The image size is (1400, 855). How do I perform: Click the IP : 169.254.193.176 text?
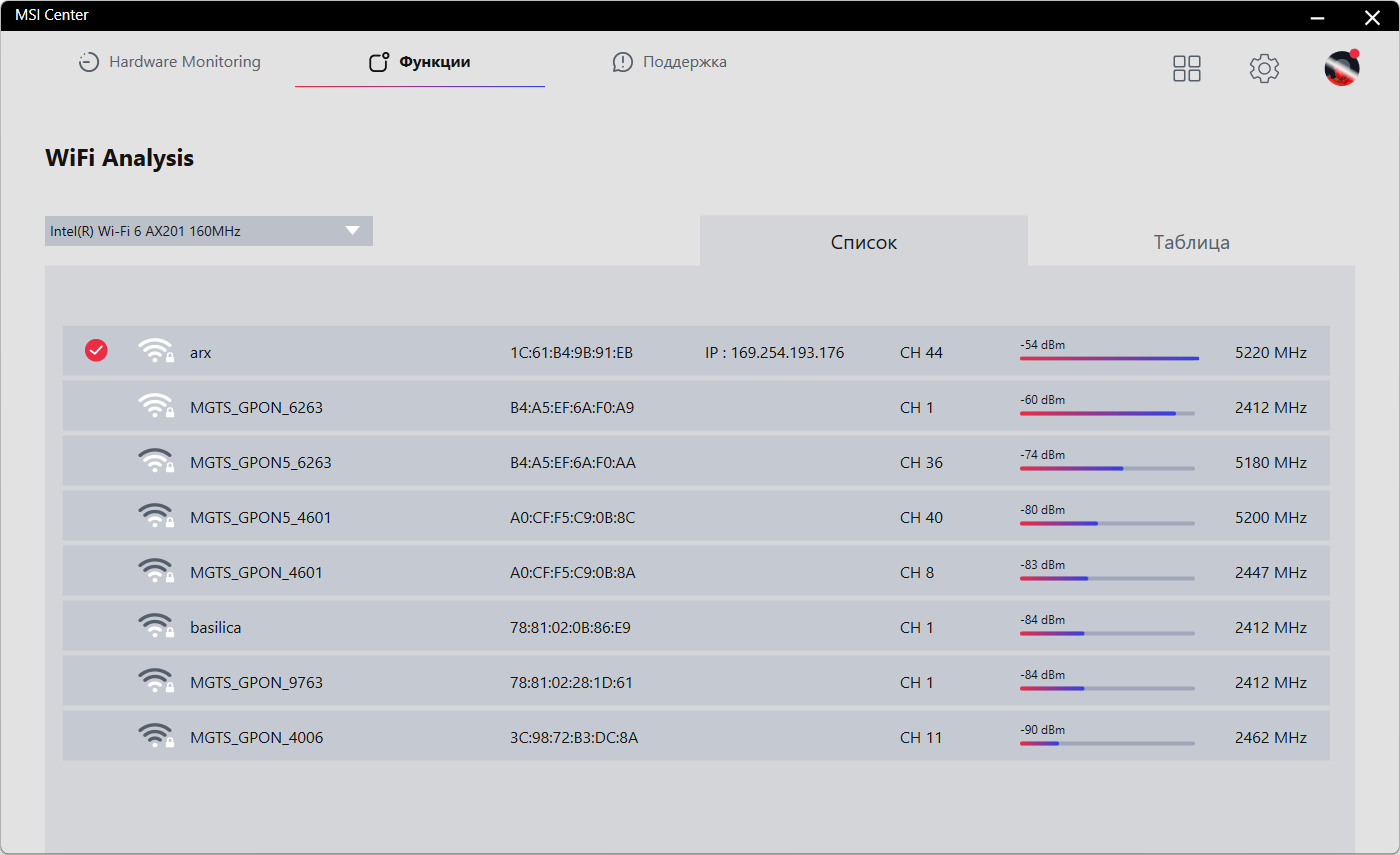pyautogui.click(x=775, y=353)
